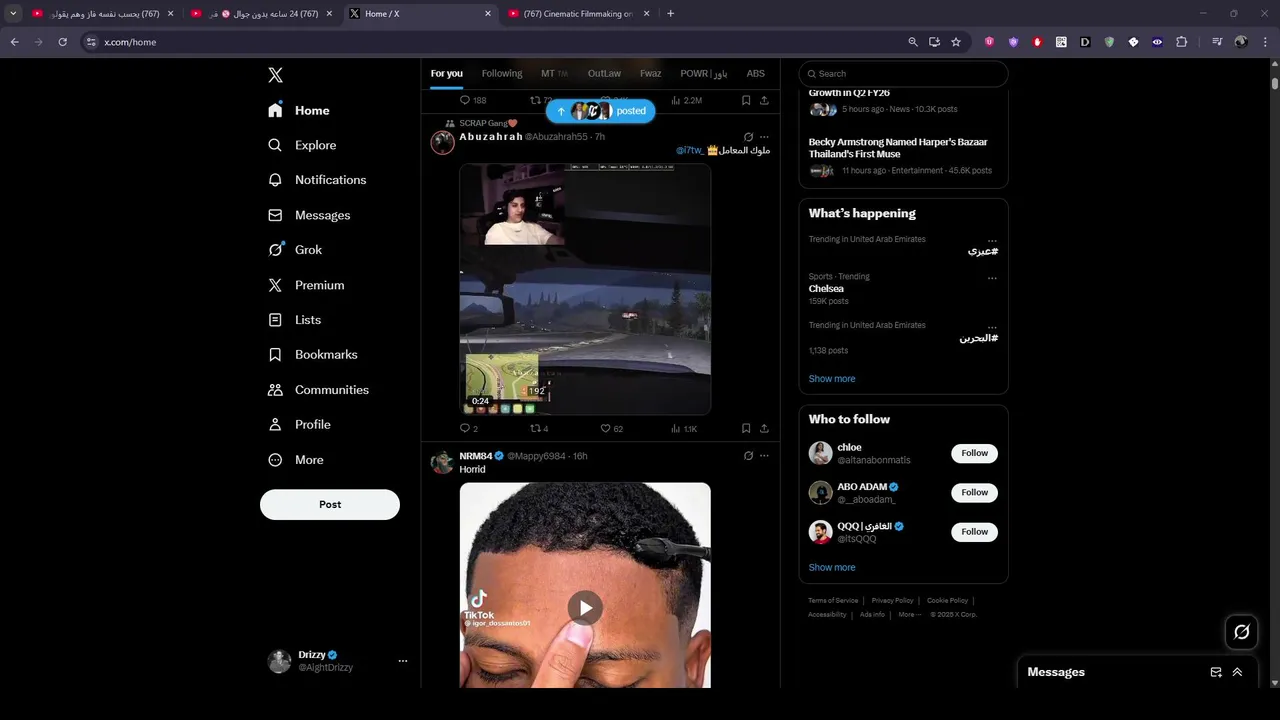Open Home from the left sidebar
Image resolution: width=1280 pixels, height=720 pixels.
tap(299, 110)
